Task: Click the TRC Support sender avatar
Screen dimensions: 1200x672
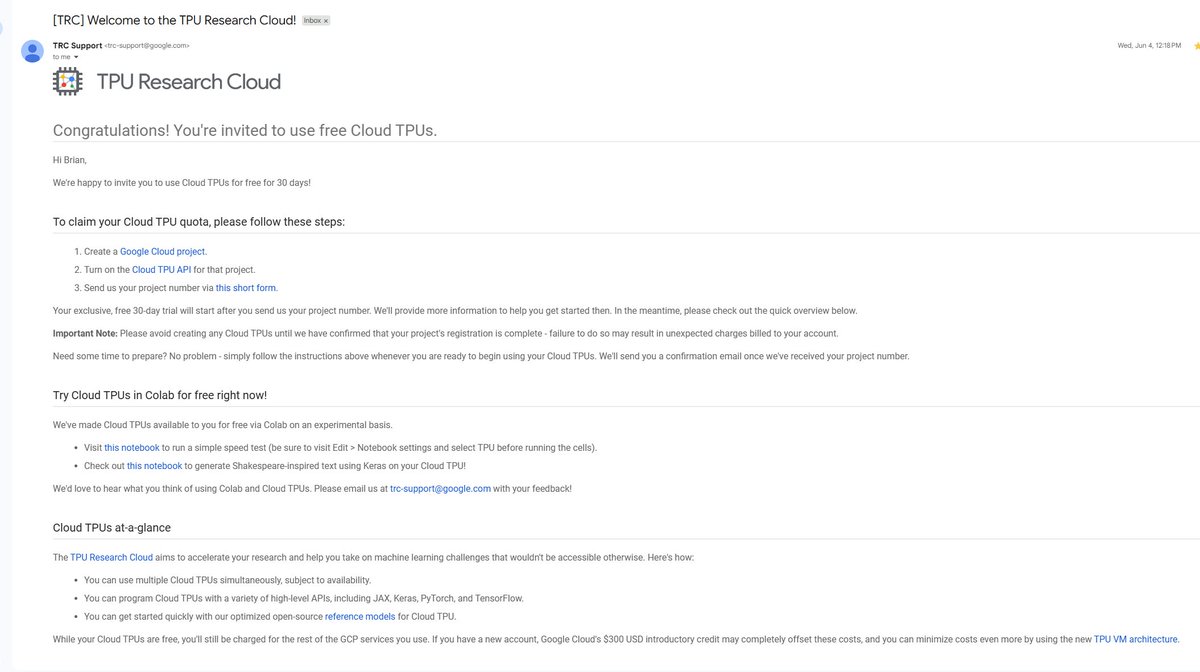Action: (33, 50)
